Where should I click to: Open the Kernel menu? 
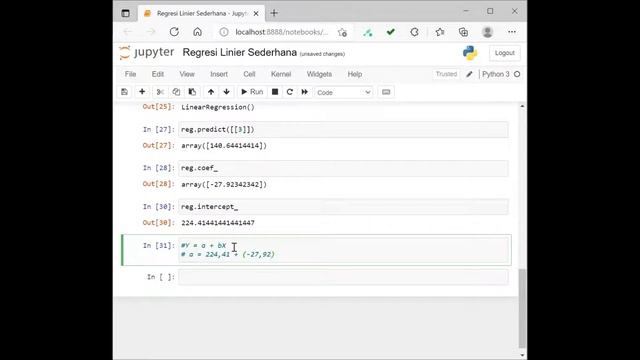click(281, 74)
